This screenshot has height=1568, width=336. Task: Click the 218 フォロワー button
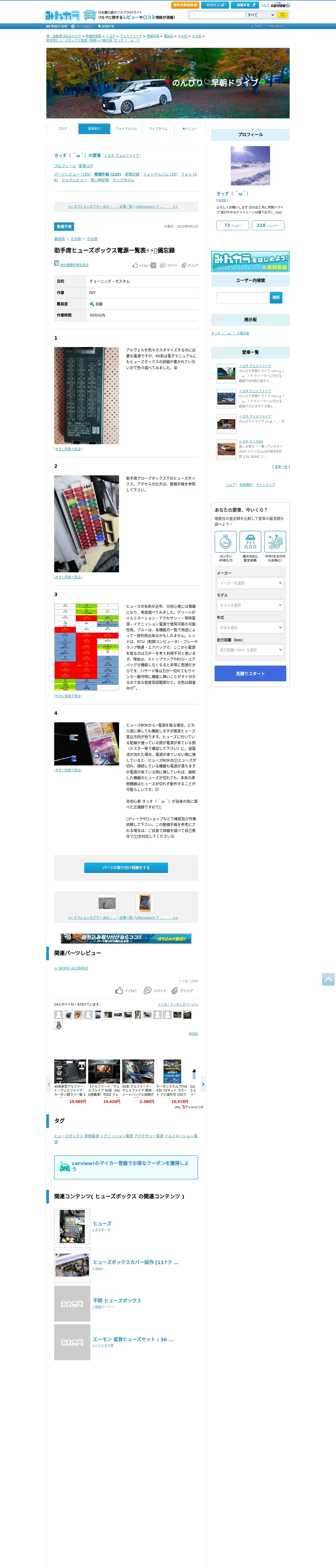pos(268,225)
